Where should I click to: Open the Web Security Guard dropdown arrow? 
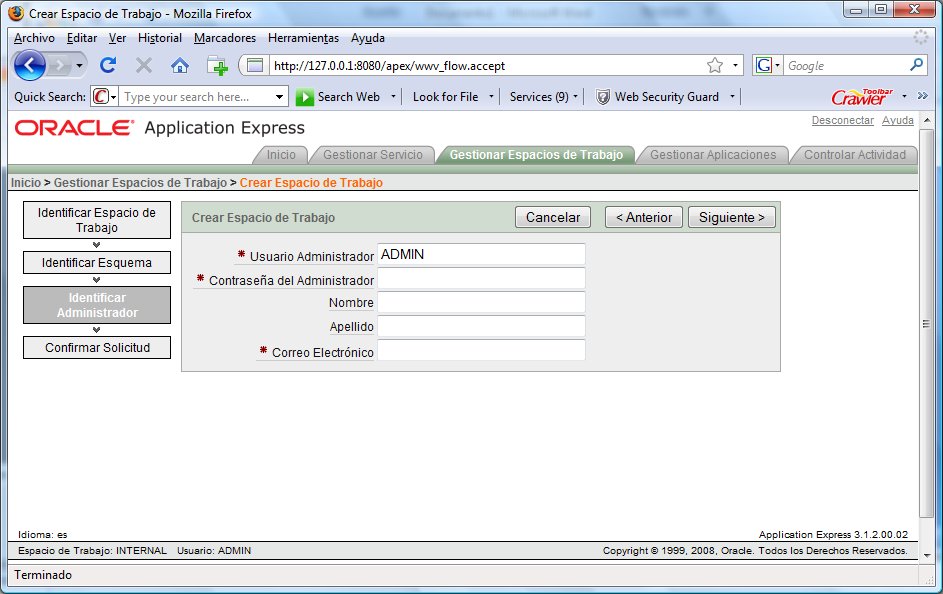pos(732,97)
